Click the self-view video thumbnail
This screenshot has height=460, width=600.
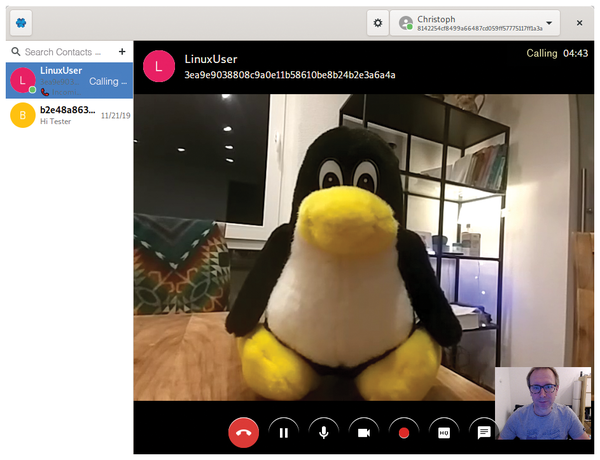click(x=543, y=403)
